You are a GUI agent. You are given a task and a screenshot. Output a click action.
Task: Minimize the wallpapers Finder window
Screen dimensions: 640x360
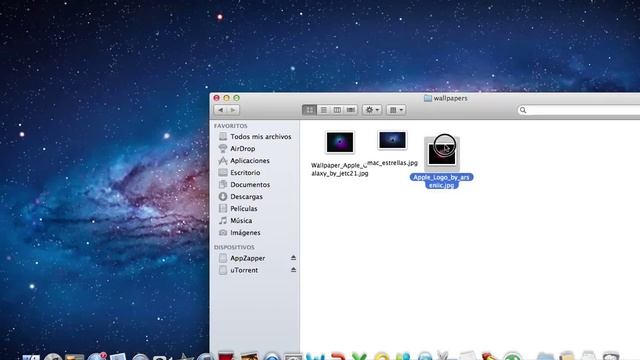tap(226, 98)
